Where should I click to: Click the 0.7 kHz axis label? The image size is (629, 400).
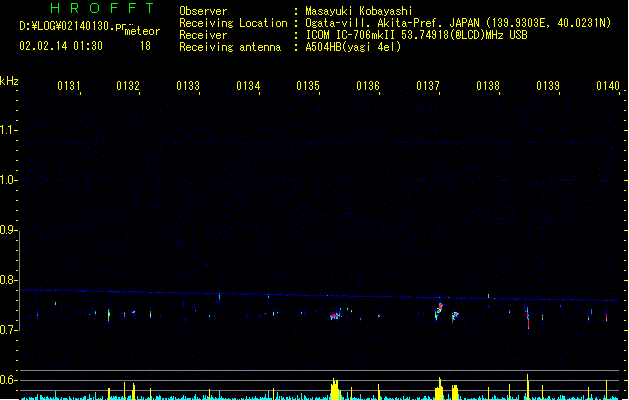pyautogui.click(x=8, y=330)
